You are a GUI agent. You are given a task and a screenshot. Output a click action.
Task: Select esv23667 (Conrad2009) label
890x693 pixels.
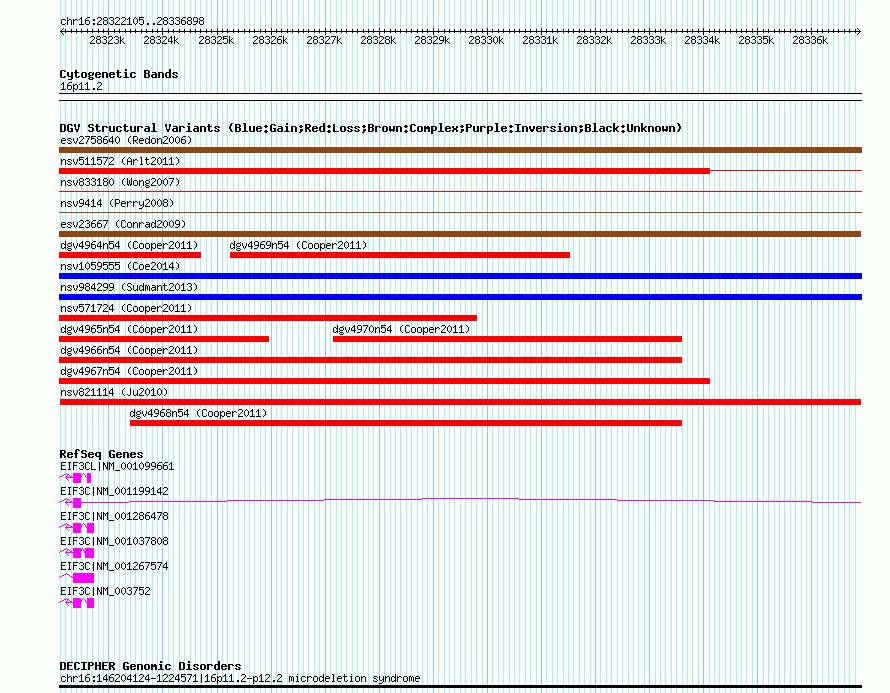(123, 224)
